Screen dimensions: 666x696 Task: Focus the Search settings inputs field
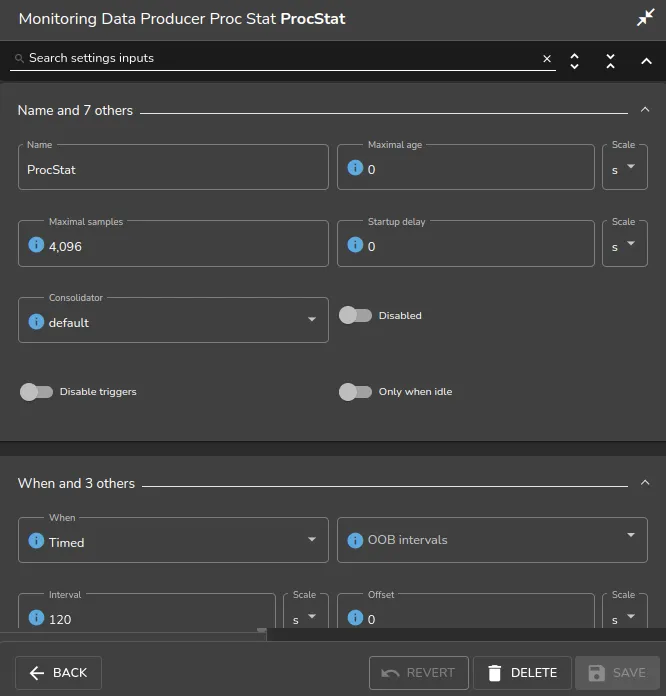[x=283, y=58]
